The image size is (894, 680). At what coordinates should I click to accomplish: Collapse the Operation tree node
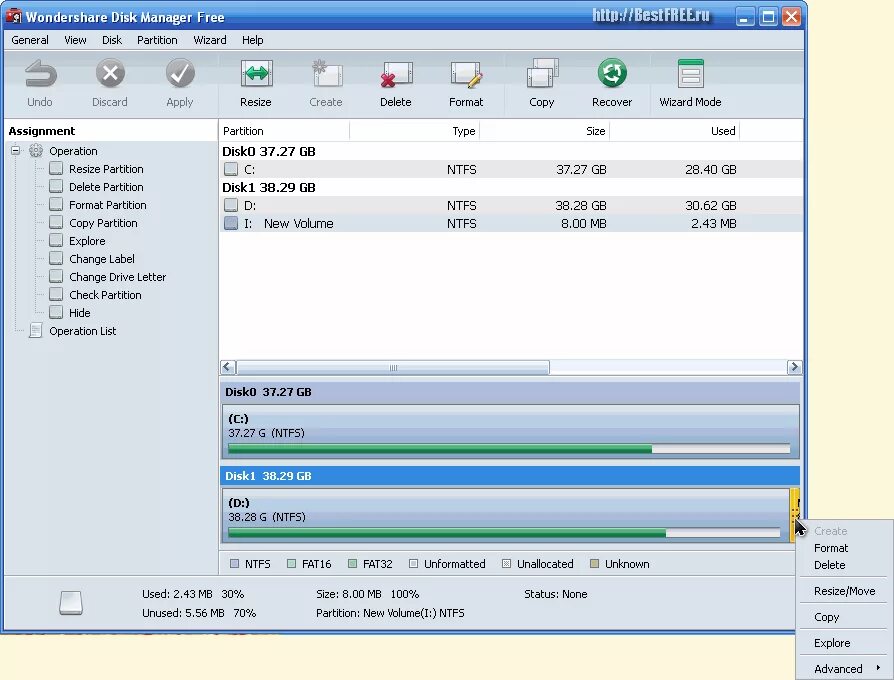click(x=15, y=150)
